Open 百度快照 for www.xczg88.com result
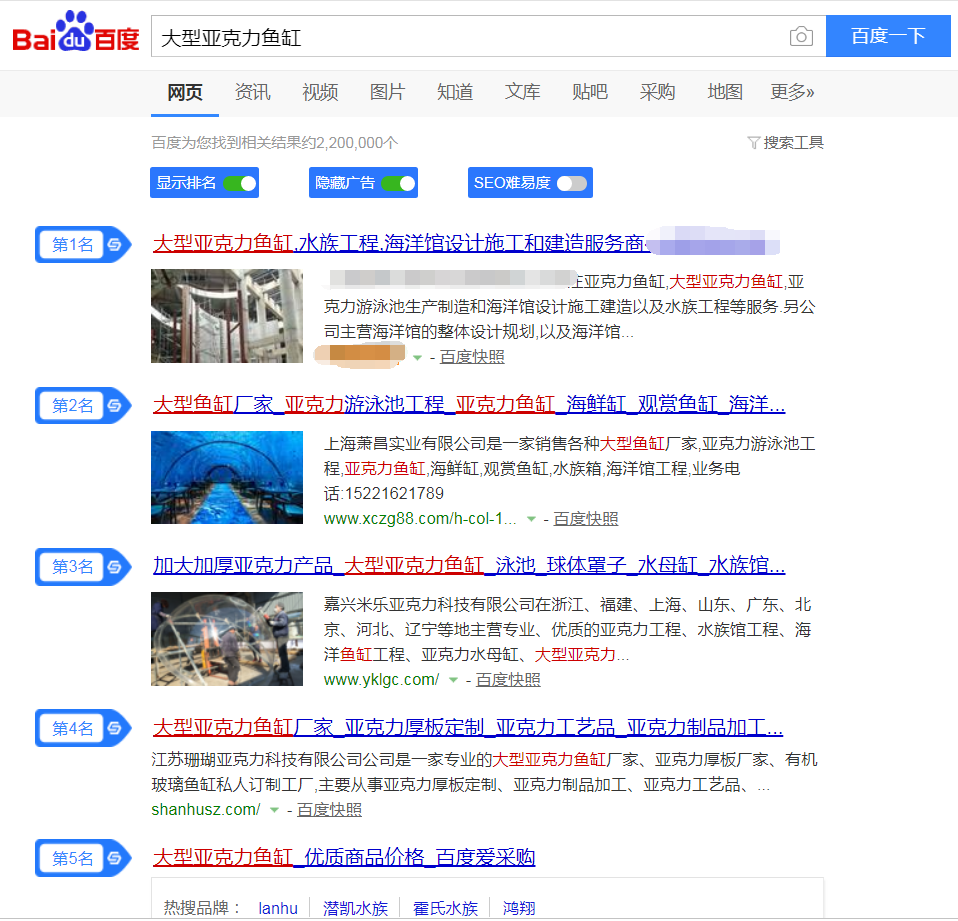The height and width of the screenshot is (921, 958). click(x=586, y=519)
